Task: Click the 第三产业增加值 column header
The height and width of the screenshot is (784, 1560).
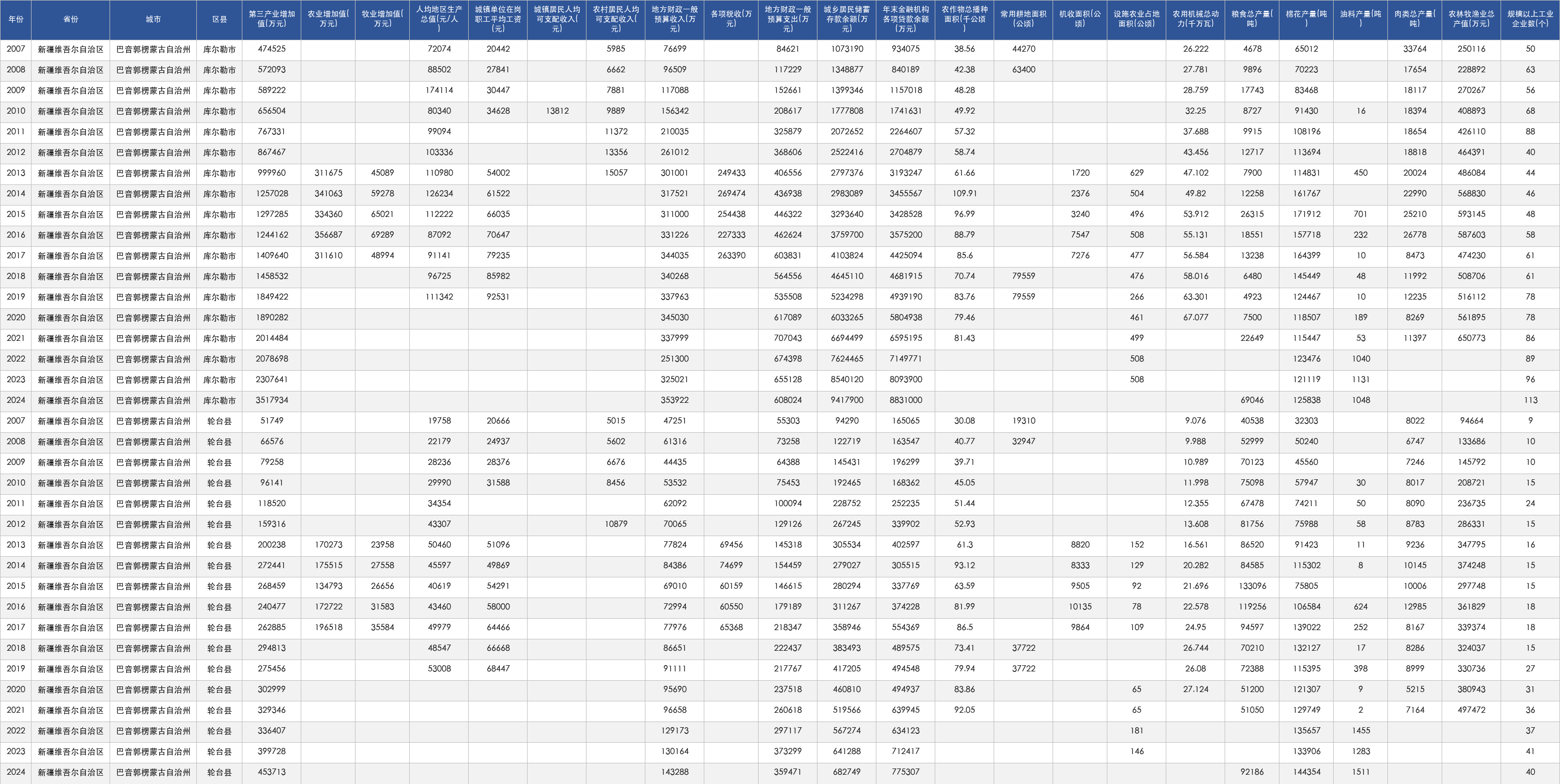Action: 271,20
